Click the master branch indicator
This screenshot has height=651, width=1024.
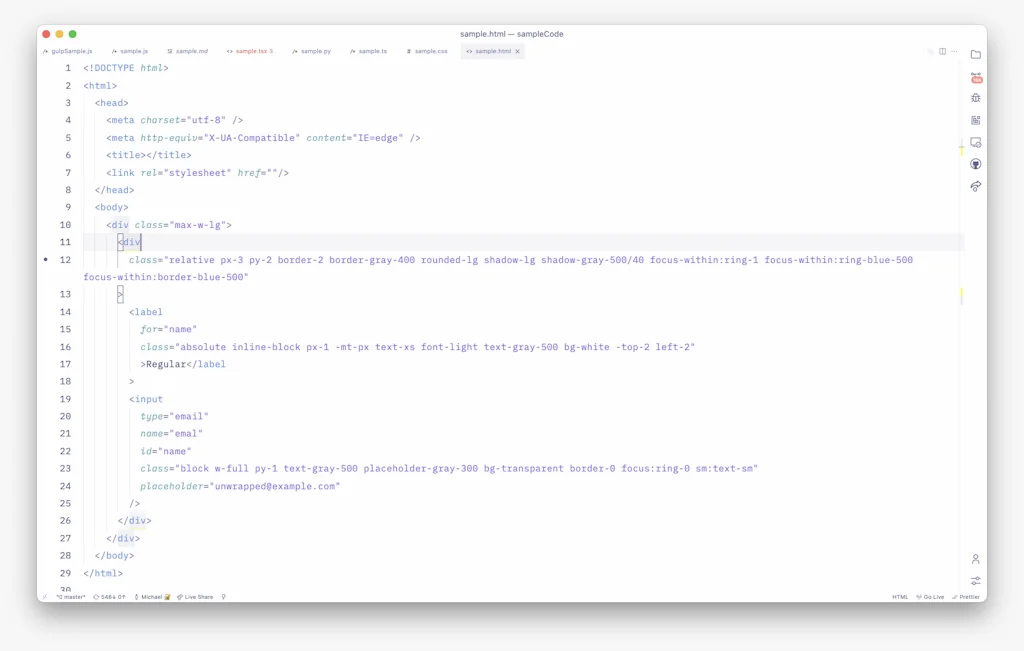tap(72, 597)
